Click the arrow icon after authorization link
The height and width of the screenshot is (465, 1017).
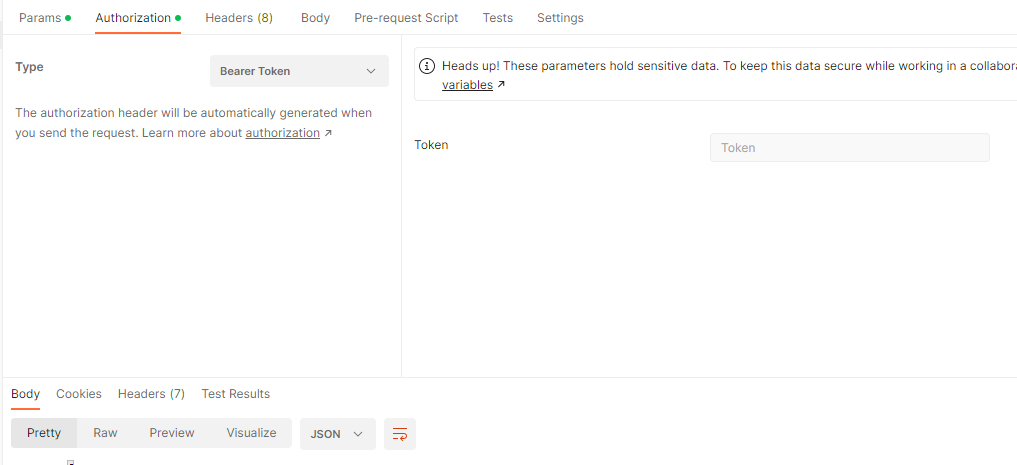[x=328, y=133]
